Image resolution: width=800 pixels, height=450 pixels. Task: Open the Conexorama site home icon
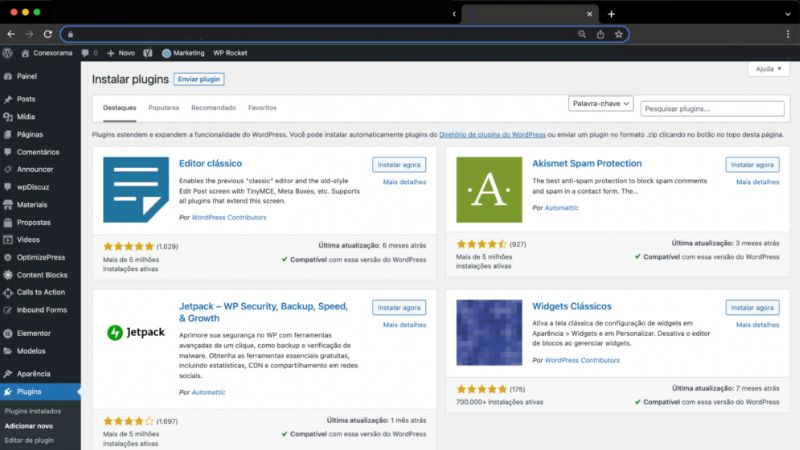click(x=24, y=53)
